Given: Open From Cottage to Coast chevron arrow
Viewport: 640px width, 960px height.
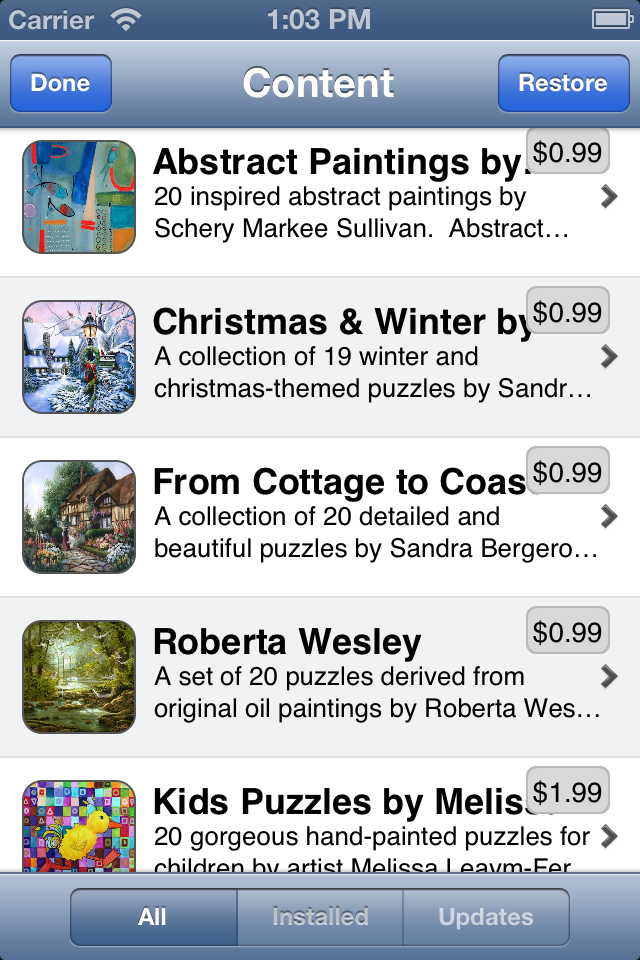Looking at the screenshot, I should pos(609,516).
